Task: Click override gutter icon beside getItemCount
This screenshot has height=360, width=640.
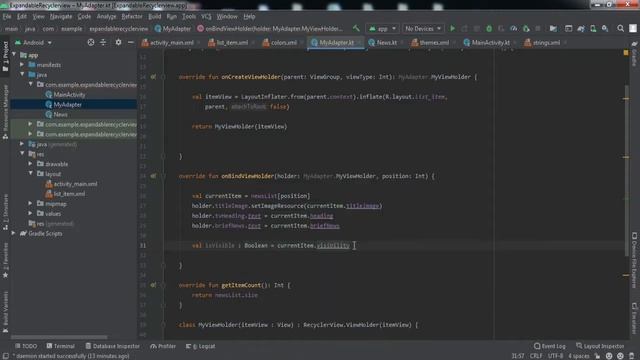Action: point(153,285)
